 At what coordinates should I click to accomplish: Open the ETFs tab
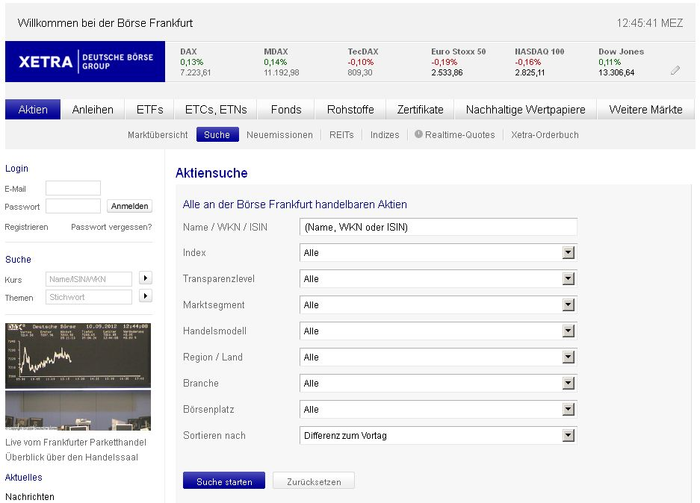click(x=150, y=109)
